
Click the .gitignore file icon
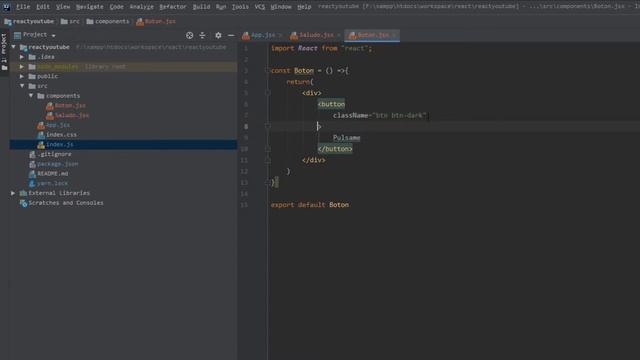pyautogui.click(x=32, y=154)
